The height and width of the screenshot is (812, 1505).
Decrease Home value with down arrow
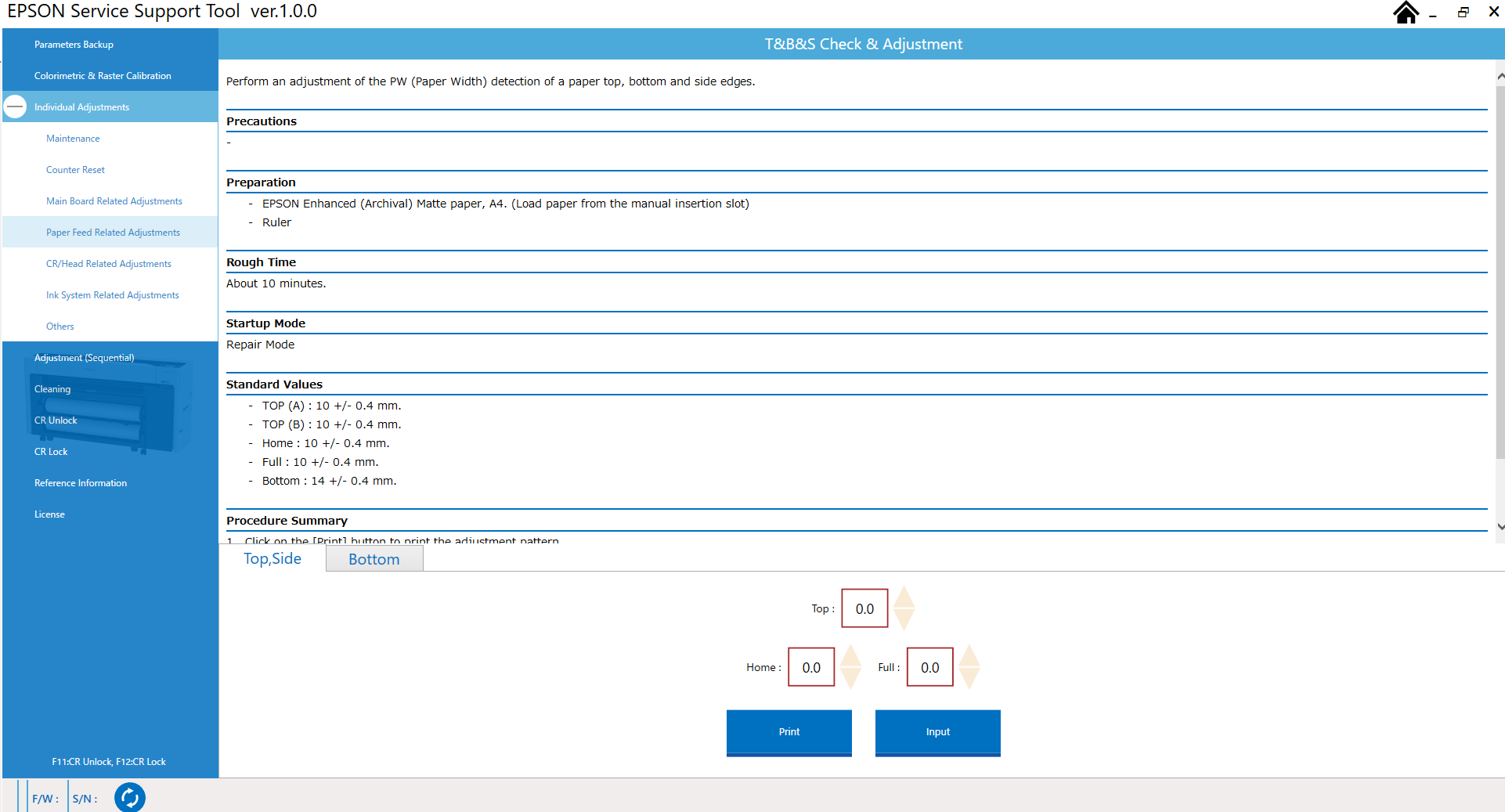(850, 678)
